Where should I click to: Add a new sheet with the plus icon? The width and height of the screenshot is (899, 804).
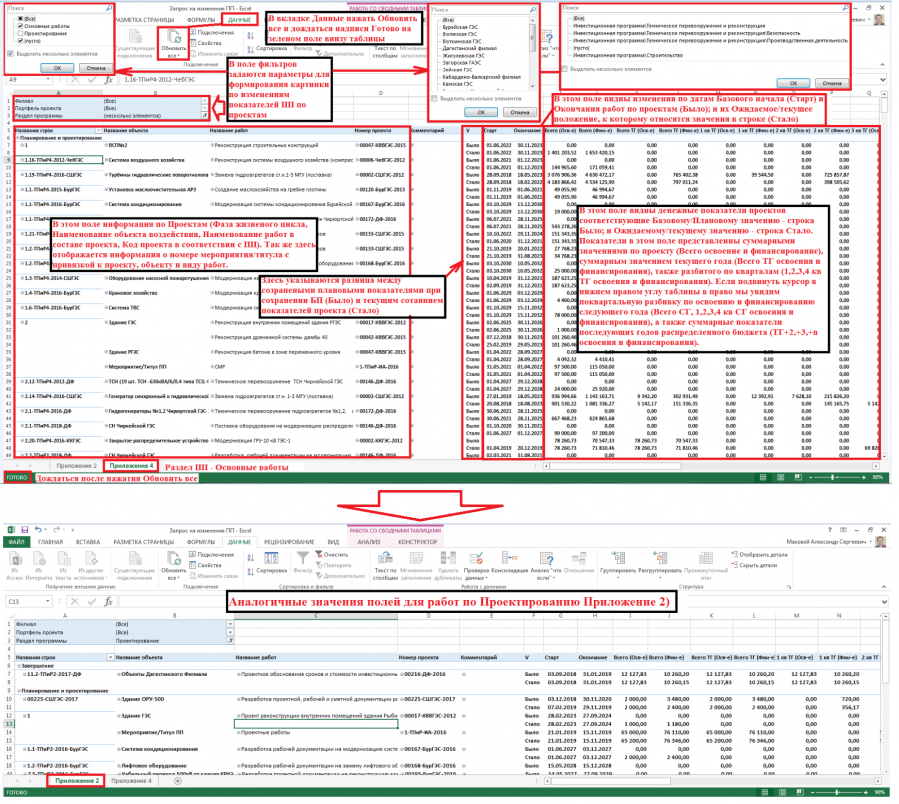tap(178, 781)
